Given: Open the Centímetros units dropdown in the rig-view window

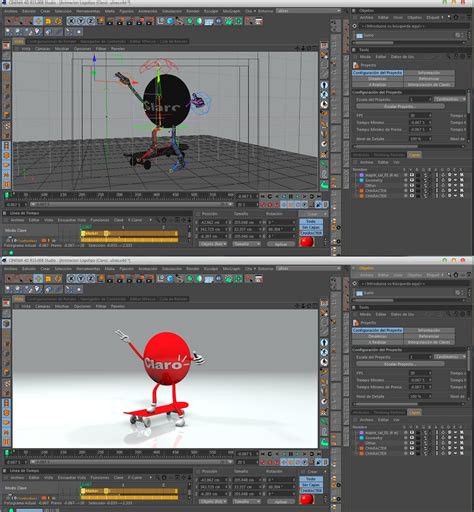Looking at the screenshot, I should pos(450,99).
